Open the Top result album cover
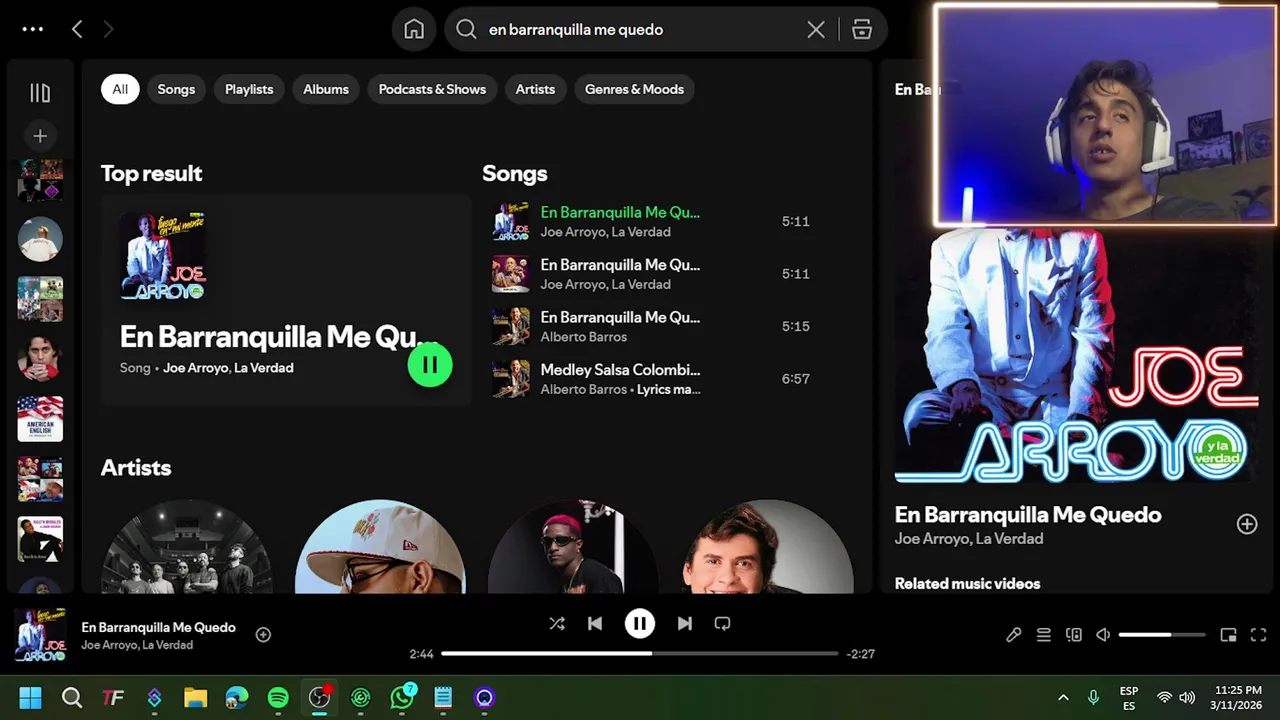This screenshot has width=1280, height=720. (163, 256)
